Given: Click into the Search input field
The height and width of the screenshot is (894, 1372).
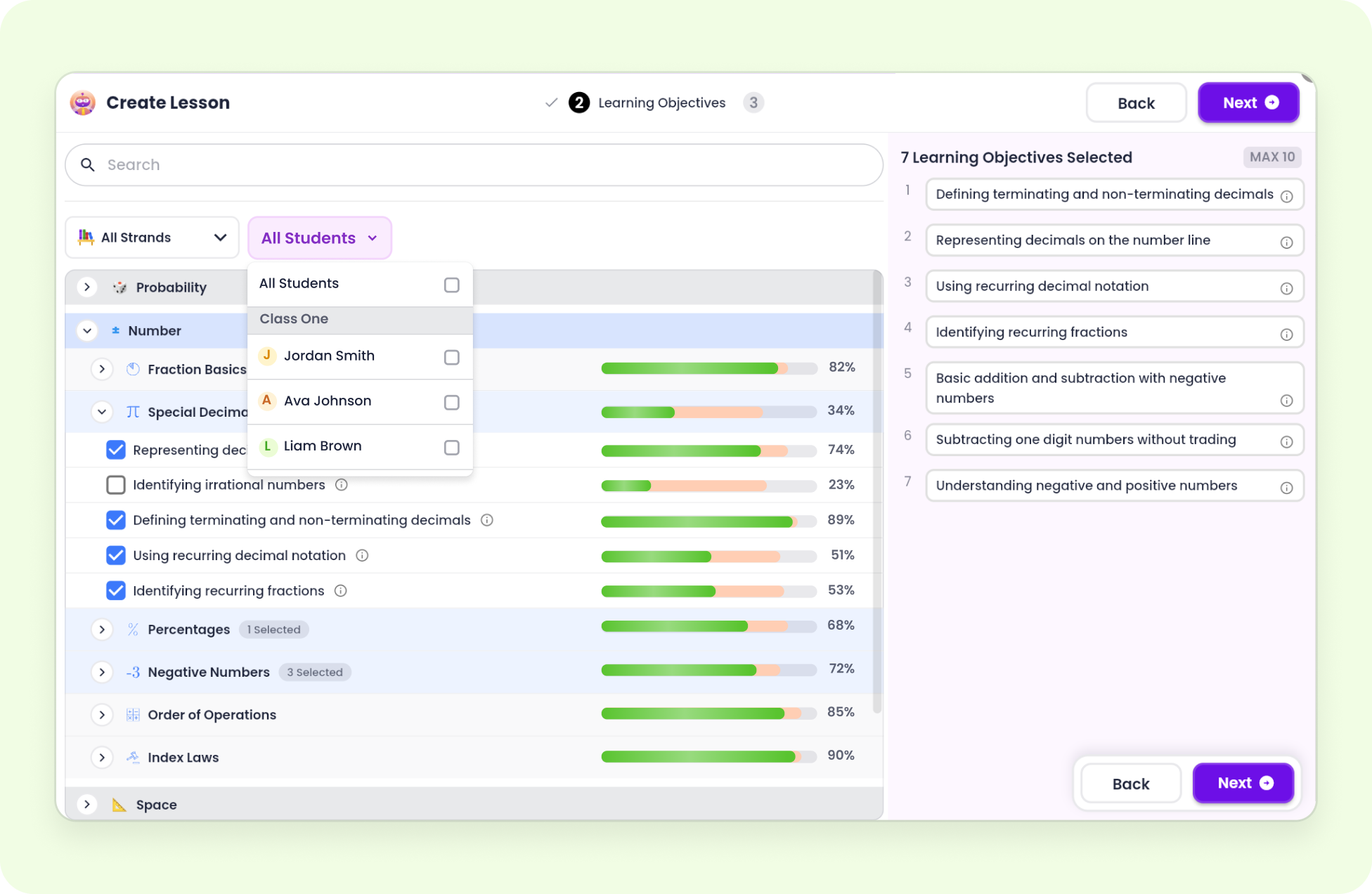Looking at the screenshot, I should (x=485, y=165).
